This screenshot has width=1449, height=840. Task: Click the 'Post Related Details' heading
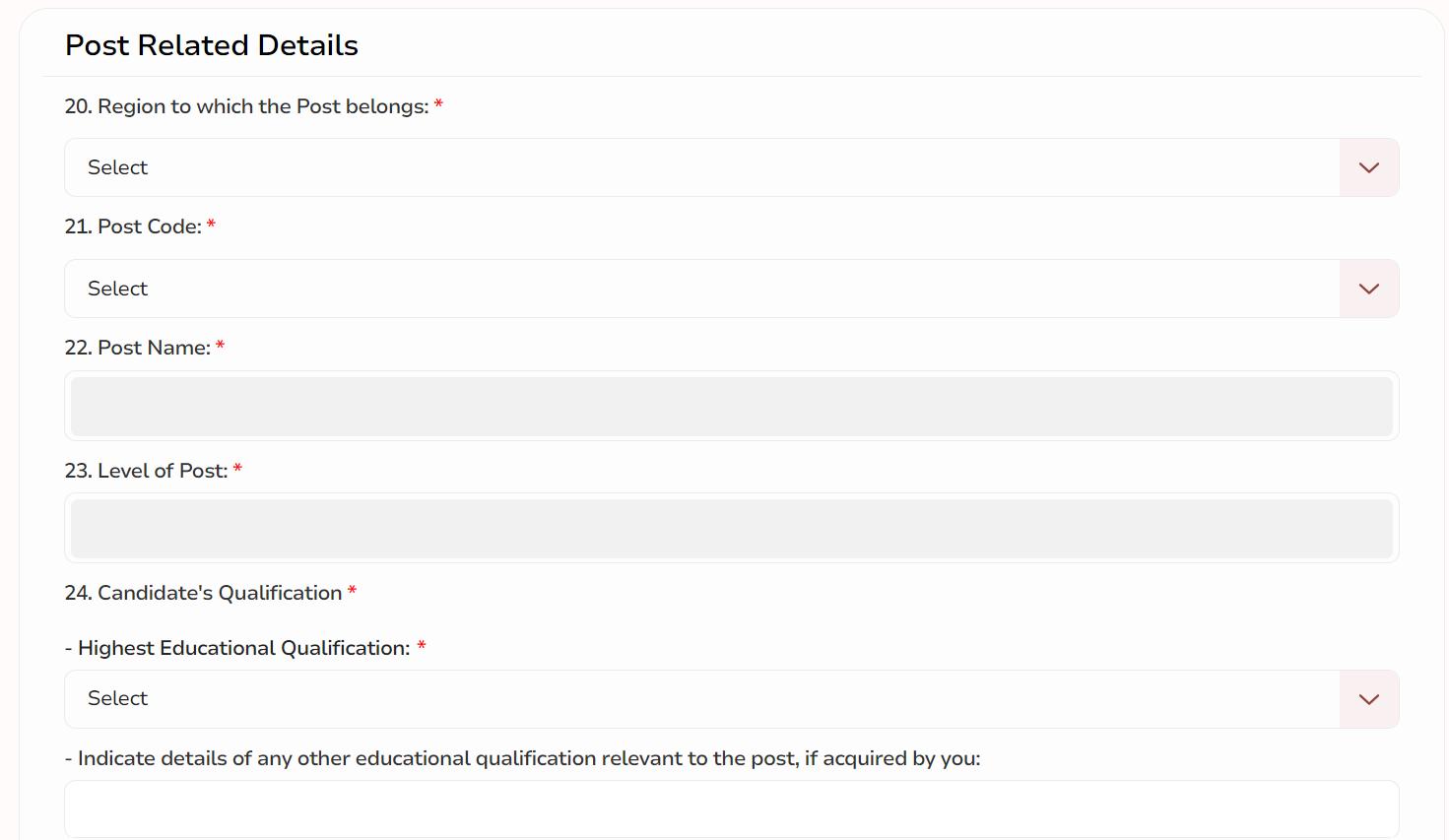(212, 45)
